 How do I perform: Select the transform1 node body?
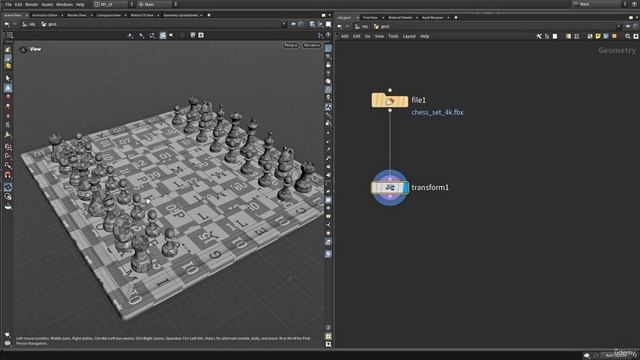(x=389, y=188)
